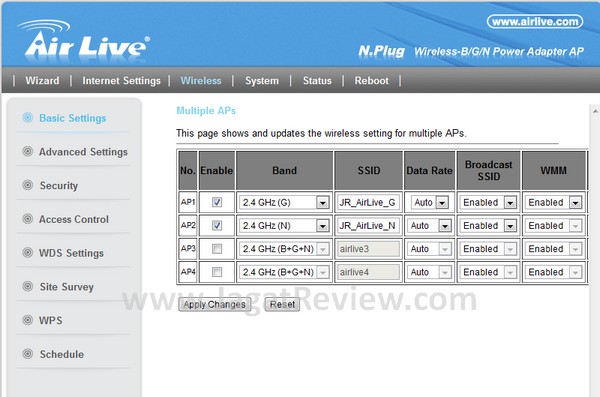
Task: Click the AP1 row number cell
Action: tap(188, 202)
